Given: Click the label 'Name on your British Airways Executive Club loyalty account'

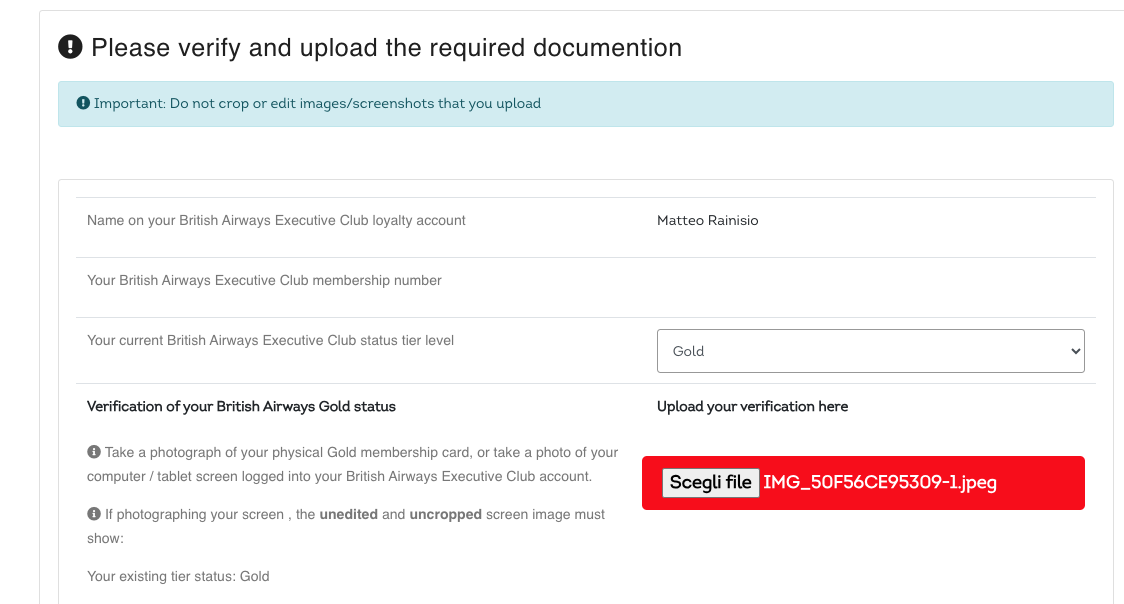Looking at the screenshot, I should click(x=276, y=221).
